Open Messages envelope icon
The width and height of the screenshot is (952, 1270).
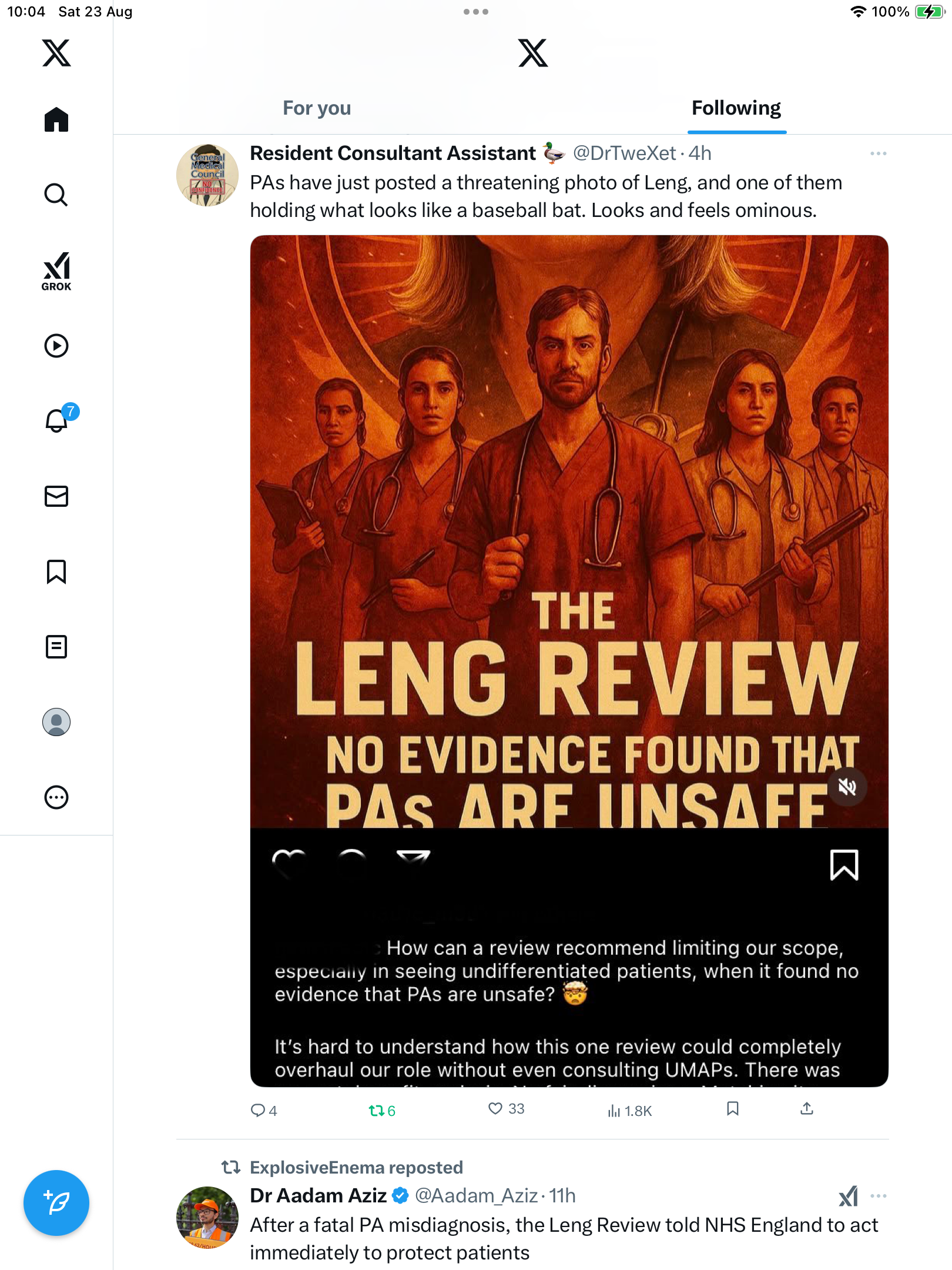coord(56,496)
